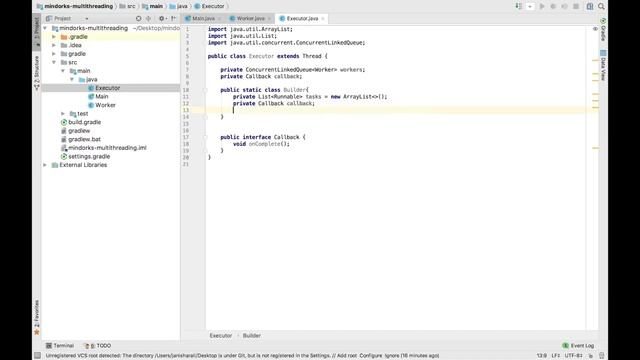Collapse the main folder
This screenshot has height=360, width=640.
(63, 71)
